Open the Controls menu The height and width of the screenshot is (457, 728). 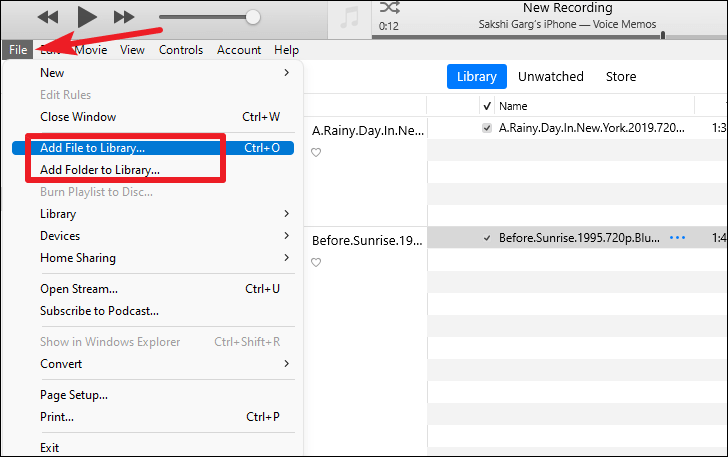pyautogui.click(x=181, y=50)
